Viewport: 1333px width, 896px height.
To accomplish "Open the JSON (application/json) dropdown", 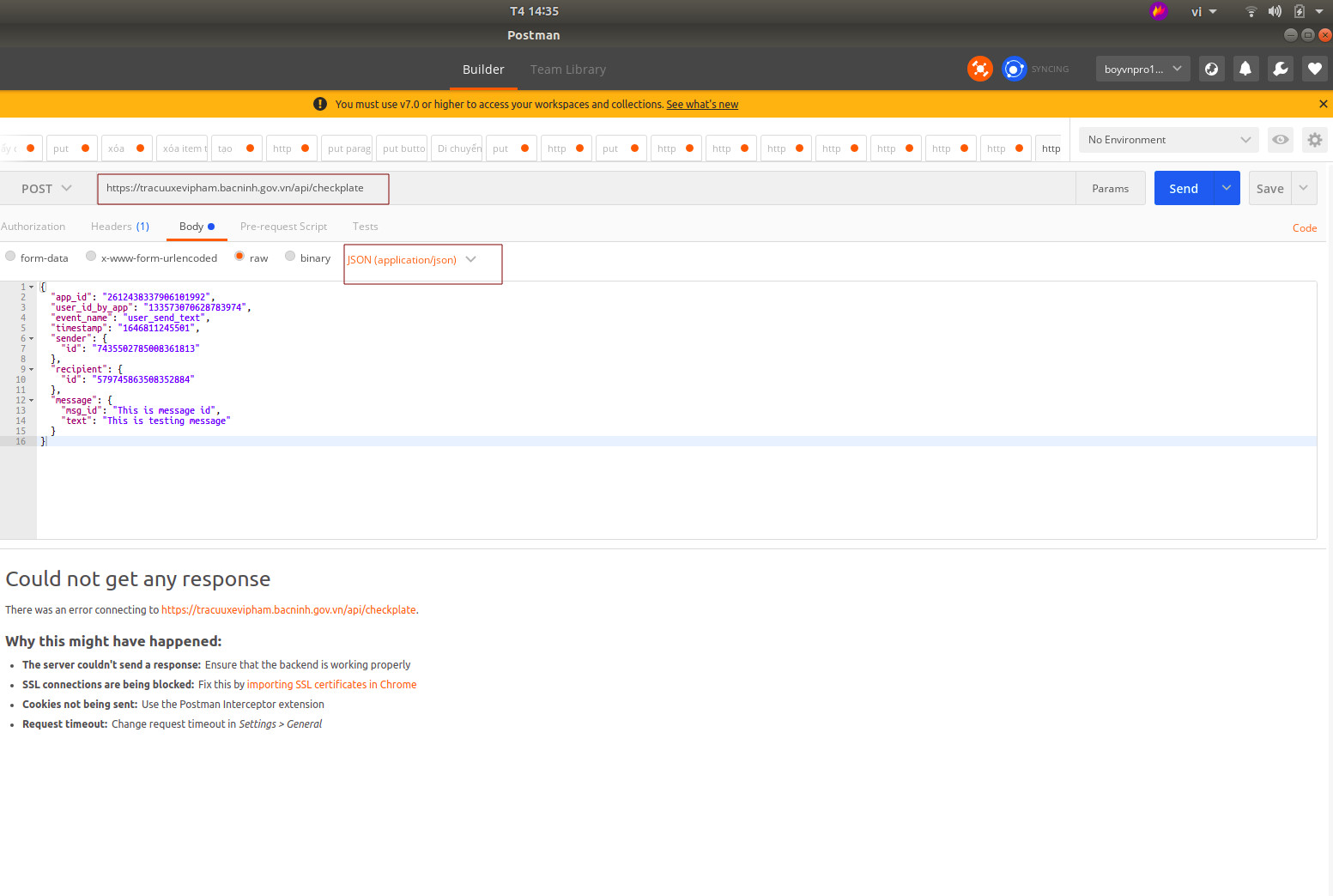I will [x=422, y=259].
